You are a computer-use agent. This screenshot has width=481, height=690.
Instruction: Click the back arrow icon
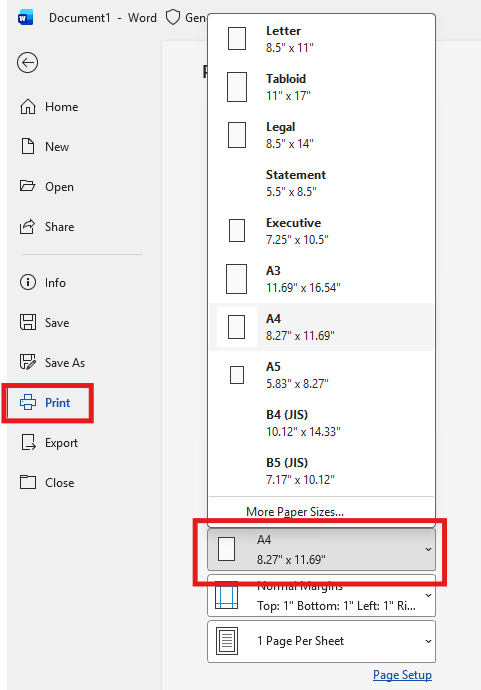tap(27, 62)
